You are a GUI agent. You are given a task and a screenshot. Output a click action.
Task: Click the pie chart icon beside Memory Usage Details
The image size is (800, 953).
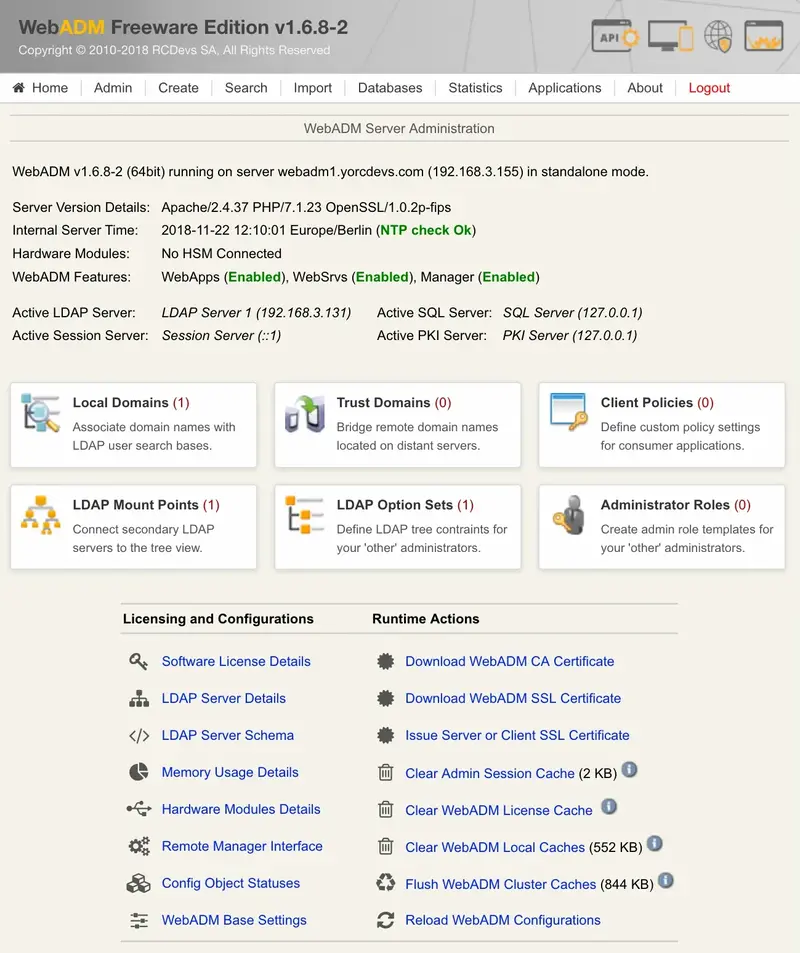[x=139, y=772]
